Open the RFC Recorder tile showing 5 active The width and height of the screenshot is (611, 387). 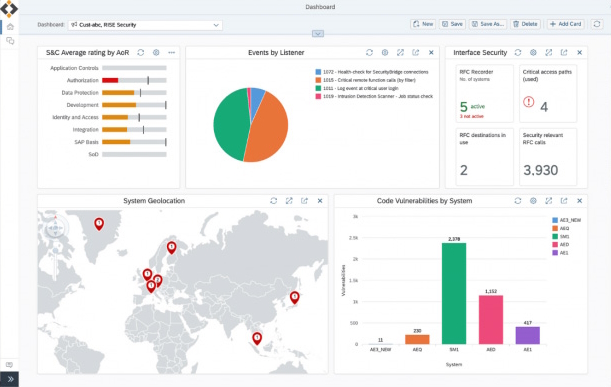[x=484, y=94]
